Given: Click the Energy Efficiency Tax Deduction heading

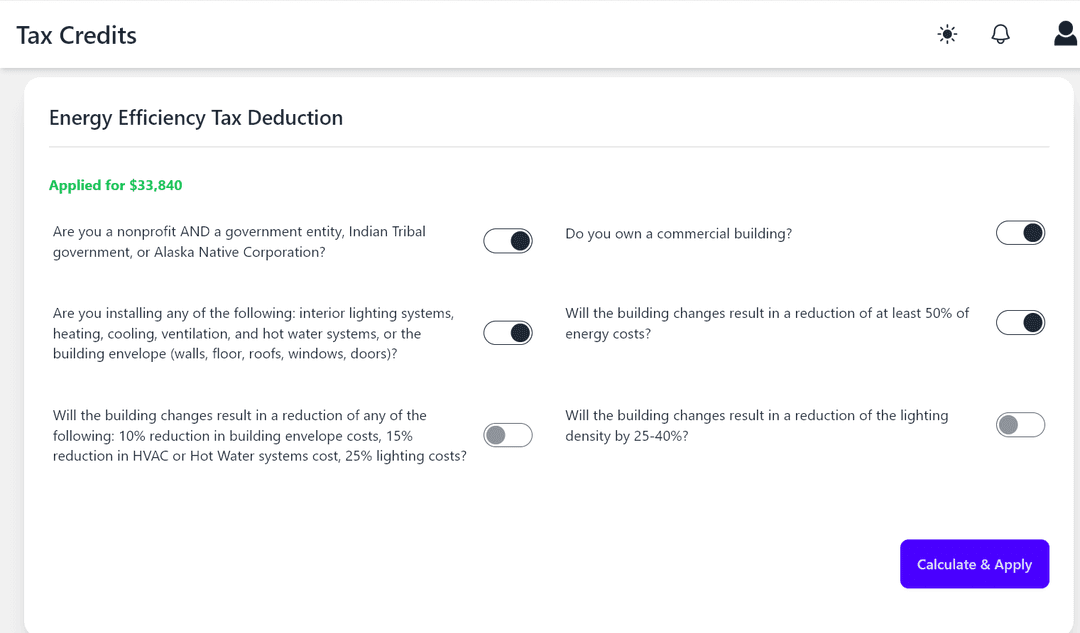Looking at the screenshot, I should pos(196,118).
